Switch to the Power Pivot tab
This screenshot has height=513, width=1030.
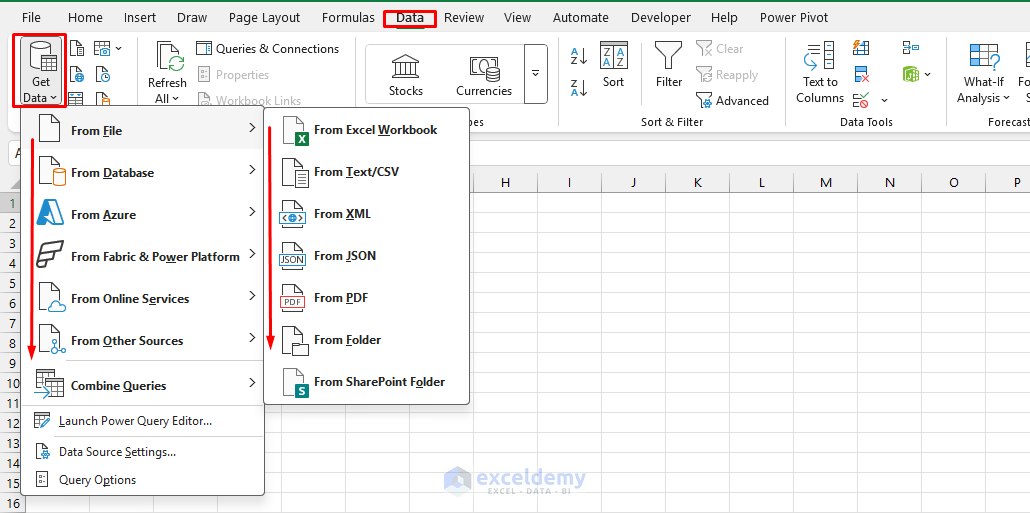(794, 18)
